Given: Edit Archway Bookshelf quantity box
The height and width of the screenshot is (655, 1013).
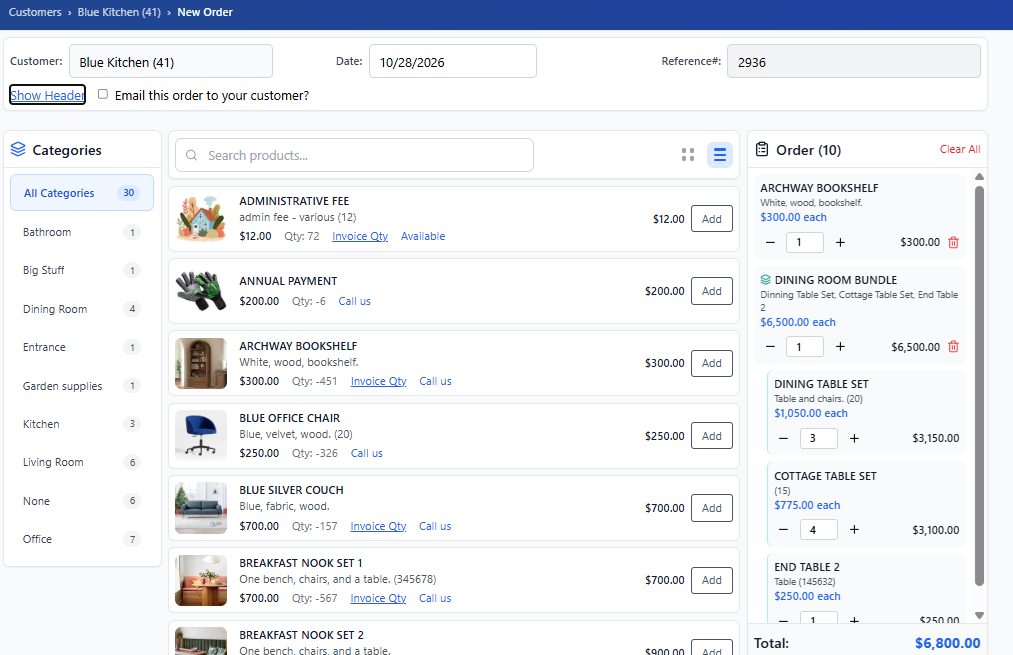Looking at the screenshot, I should click(804, 242).
